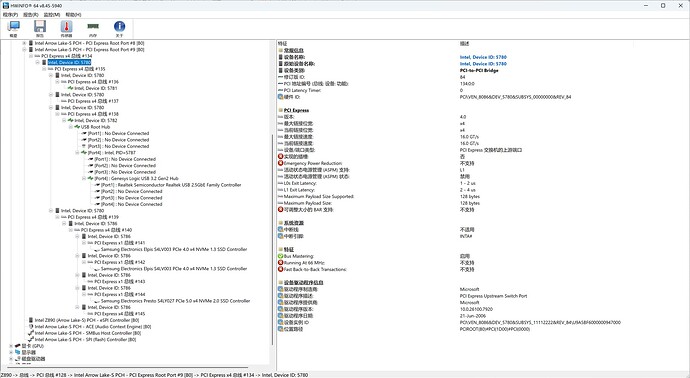
Task: Open the 概要 summary toolbar icon
Action: pos(14,29)
